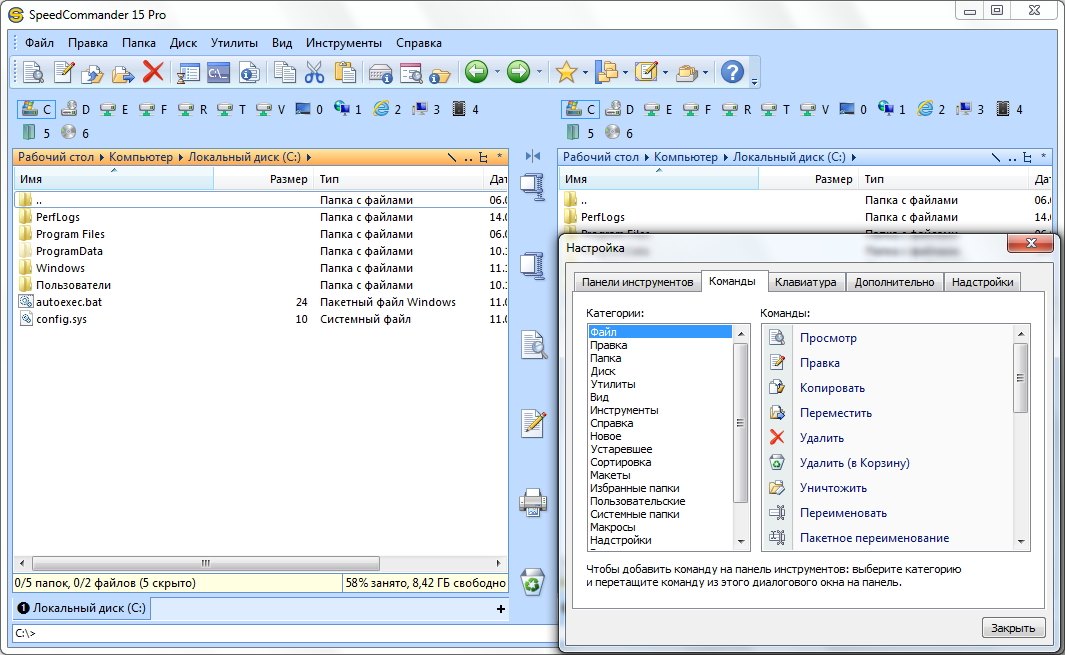Select drive D in left drive bar
The height and width of the screenshot is (655, 1065).
click(x=76, y=109)
